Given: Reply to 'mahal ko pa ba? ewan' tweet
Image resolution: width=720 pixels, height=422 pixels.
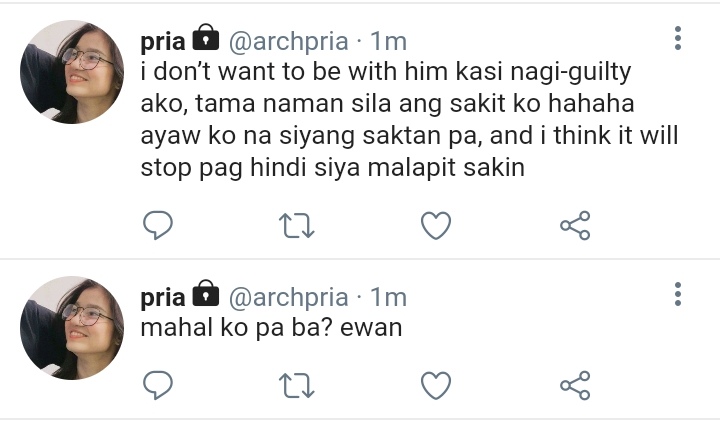Looking at the screenshot, I should tap(158, 385).
